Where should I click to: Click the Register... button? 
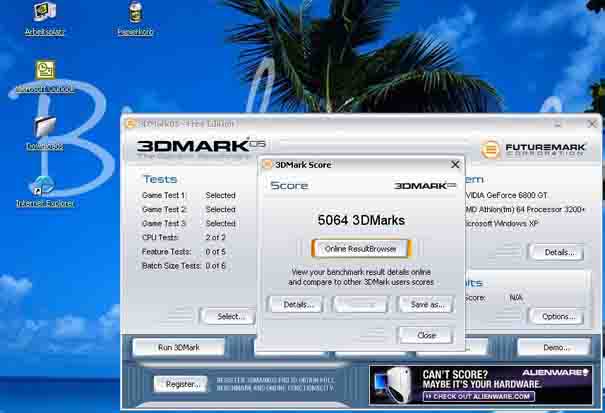click(181, 384)
